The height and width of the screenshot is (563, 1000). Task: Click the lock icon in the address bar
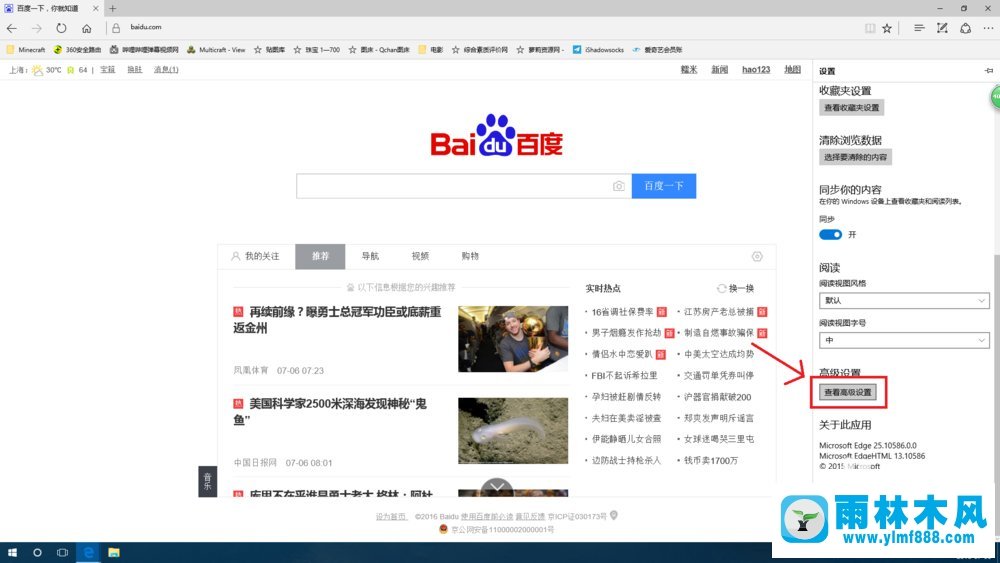116,28
